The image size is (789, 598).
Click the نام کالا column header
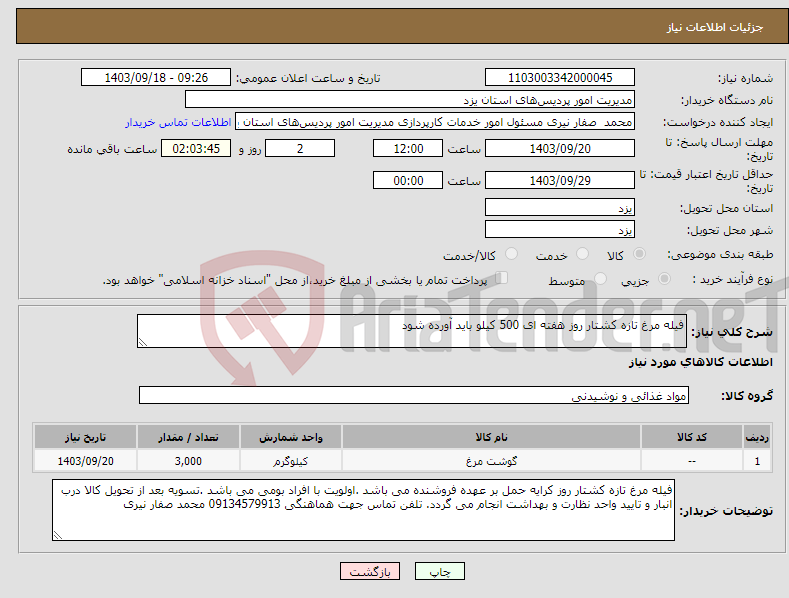click(x=491, y=437)
